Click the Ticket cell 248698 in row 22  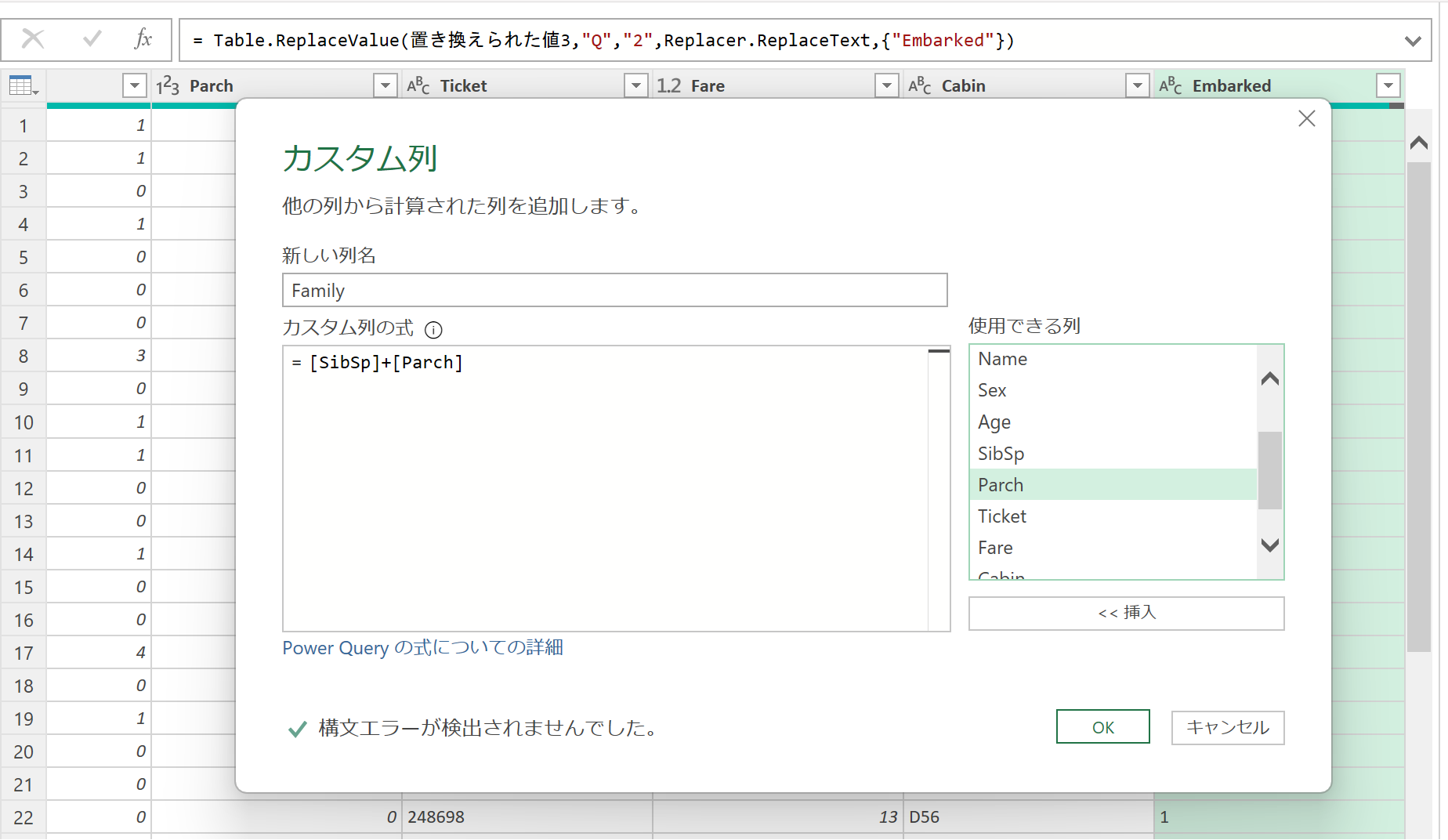[527, 816]
